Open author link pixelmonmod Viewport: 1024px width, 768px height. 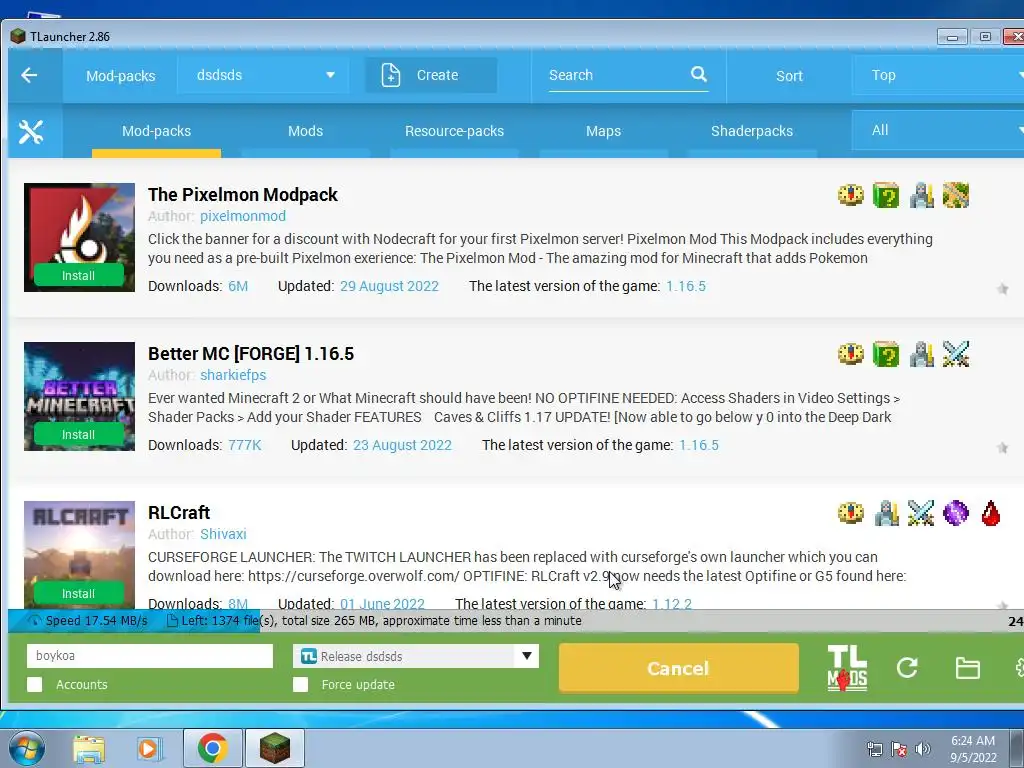243,216
